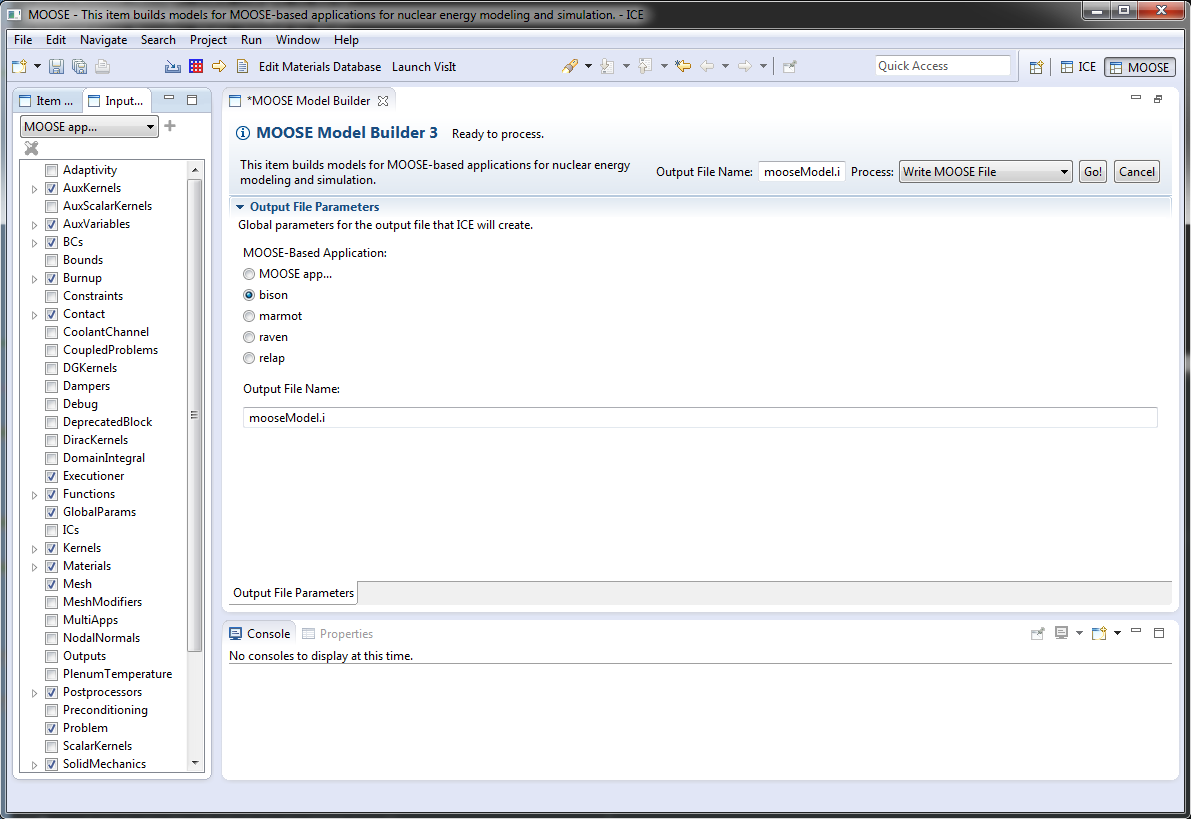Screen dimensions: 1191x819
Task: Click Edit Materials Database
Action: (x=320, y=67)
